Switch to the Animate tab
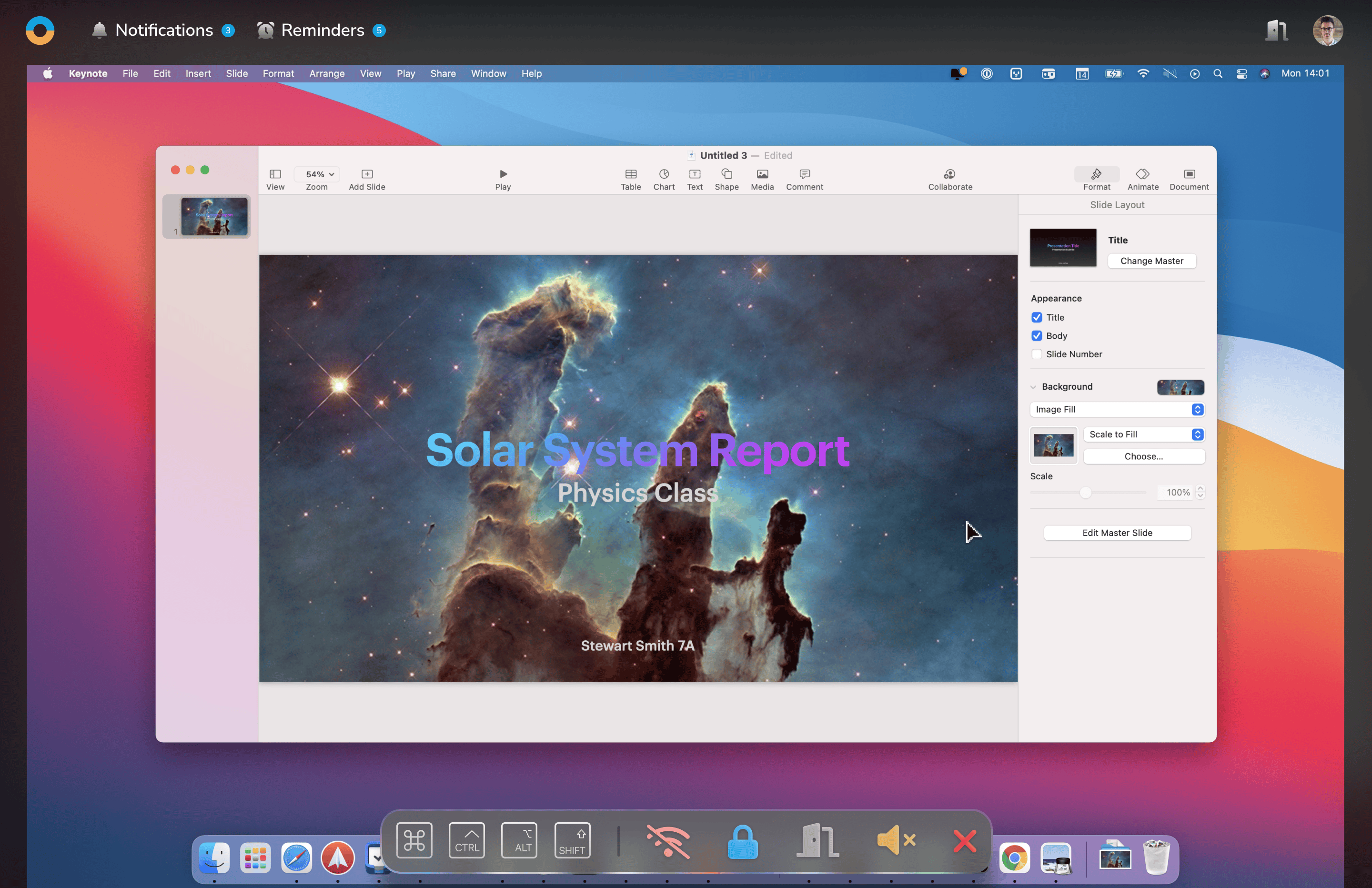 (1142, 179)
